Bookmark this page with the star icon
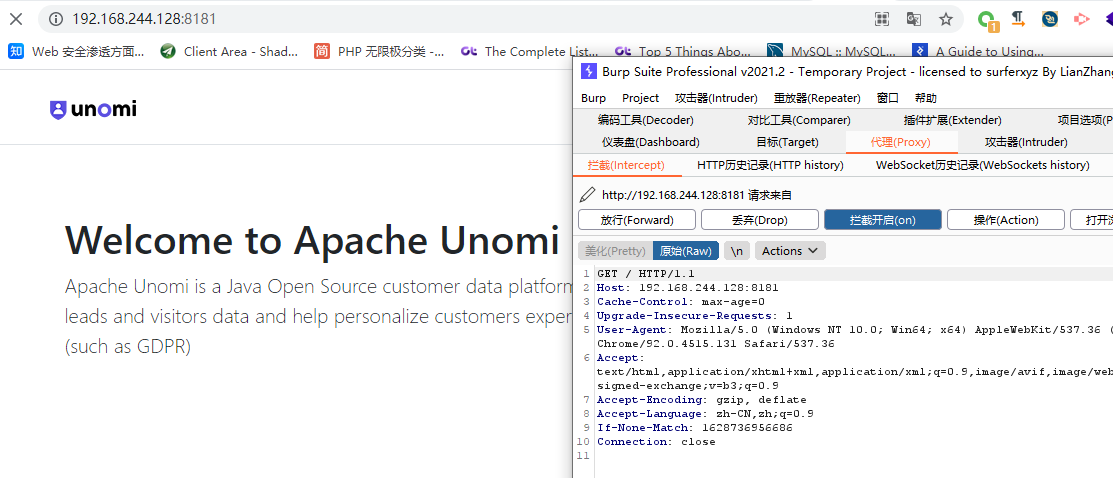 click(945, 19)
